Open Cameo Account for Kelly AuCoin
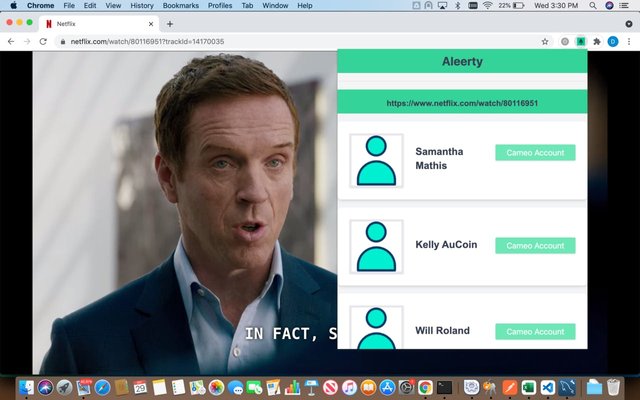This screenshot has height=400, width=640. pyautogui.click(x=535, y=246)
